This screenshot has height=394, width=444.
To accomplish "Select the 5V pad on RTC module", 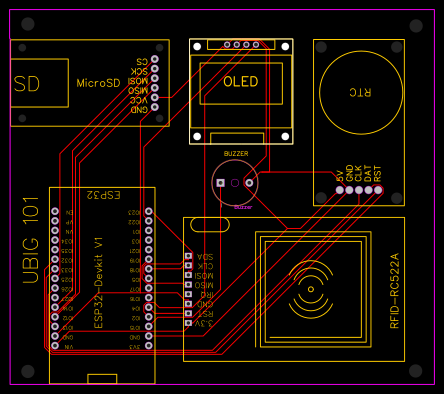I will [340, 190].
